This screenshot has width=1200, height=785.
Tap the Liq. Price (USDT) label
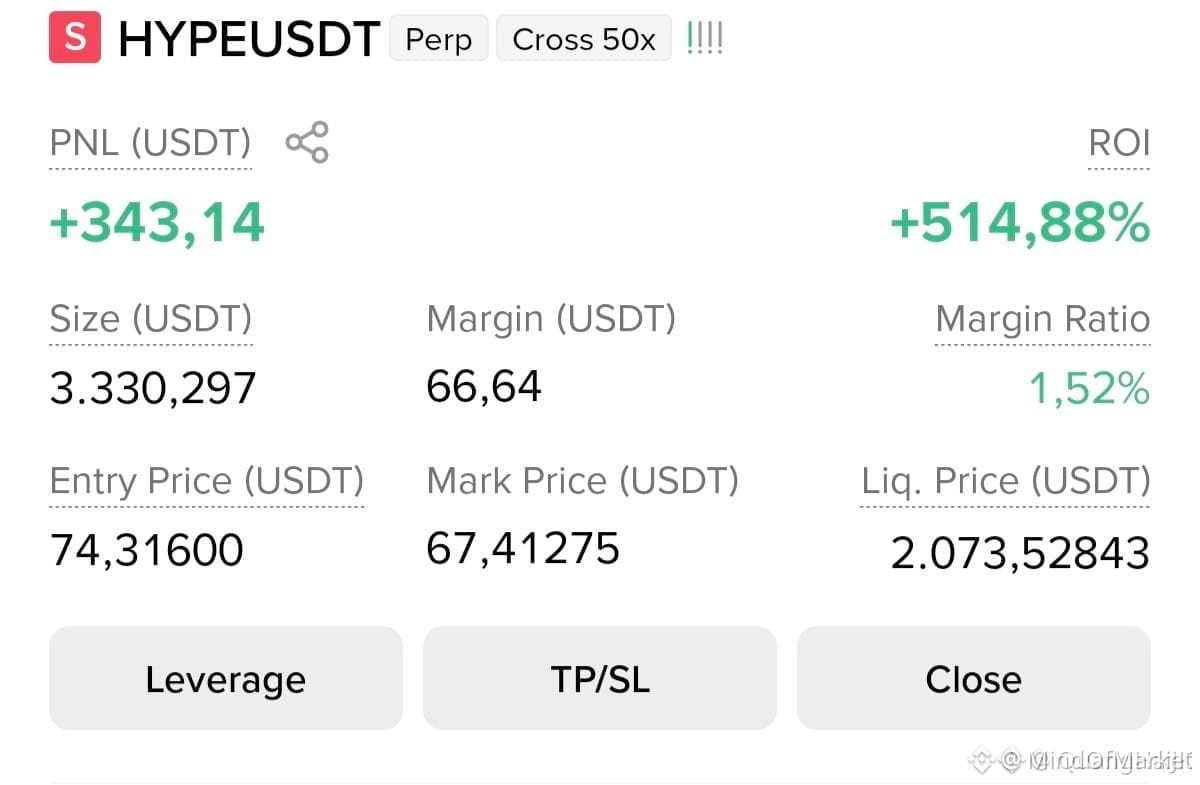point(1006,481)
